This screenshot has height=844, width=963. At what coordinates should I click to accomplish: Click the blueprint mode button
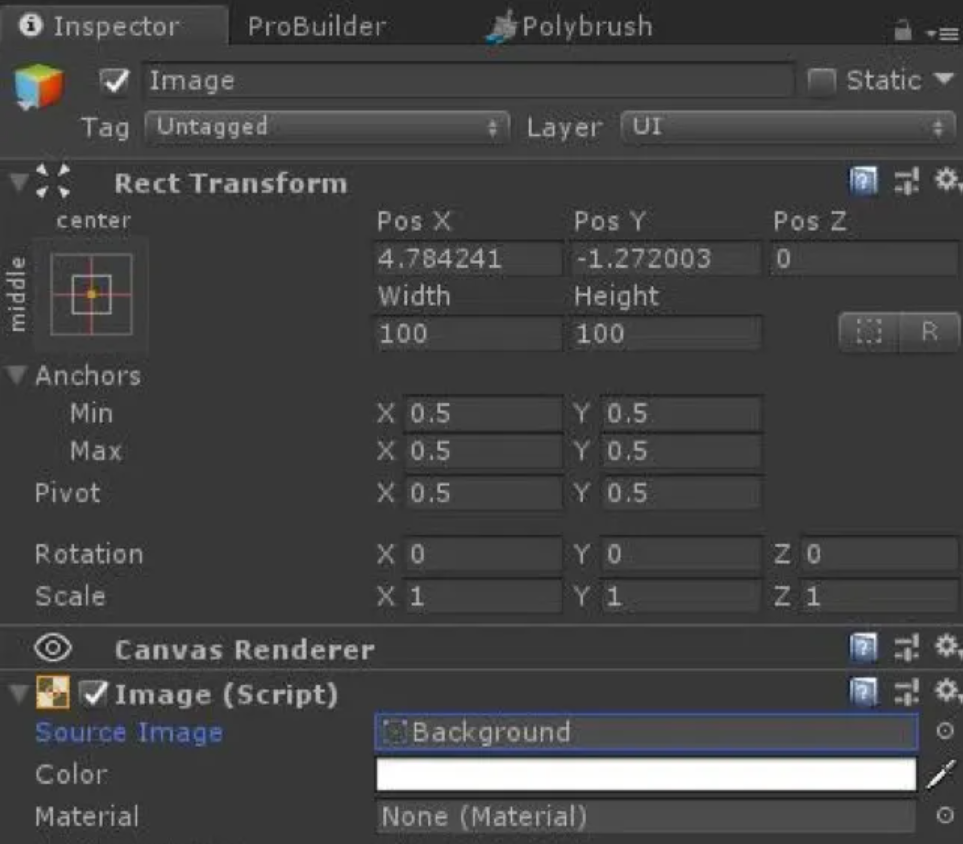tap(869, 333)
